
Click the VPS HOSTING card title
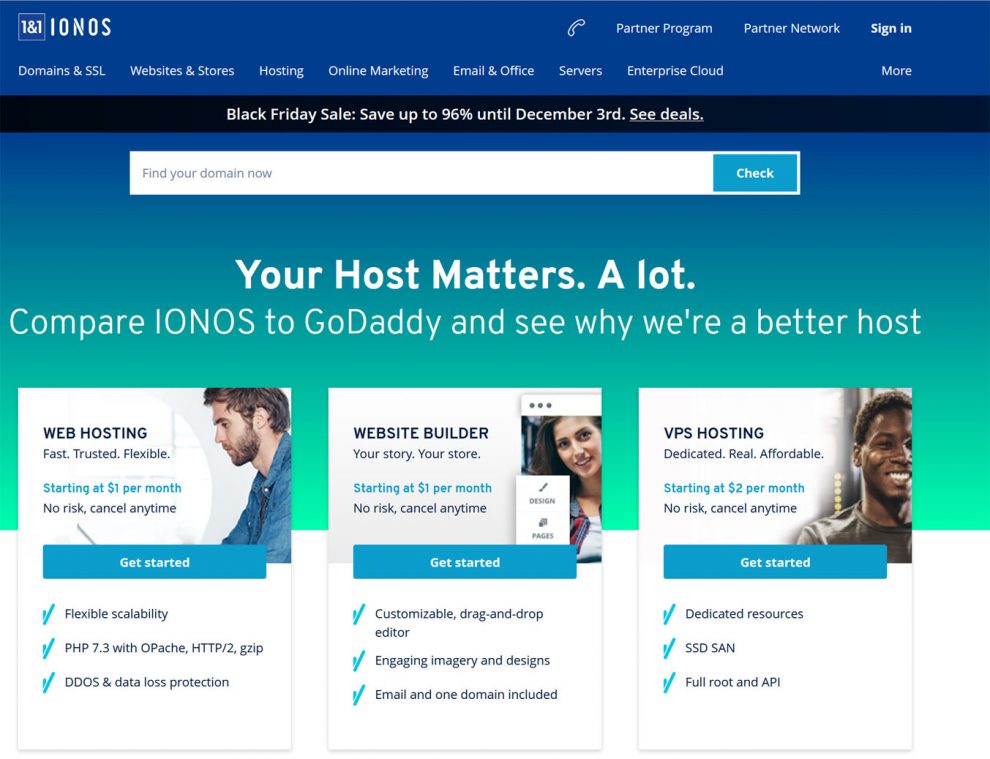click(713, 433)
